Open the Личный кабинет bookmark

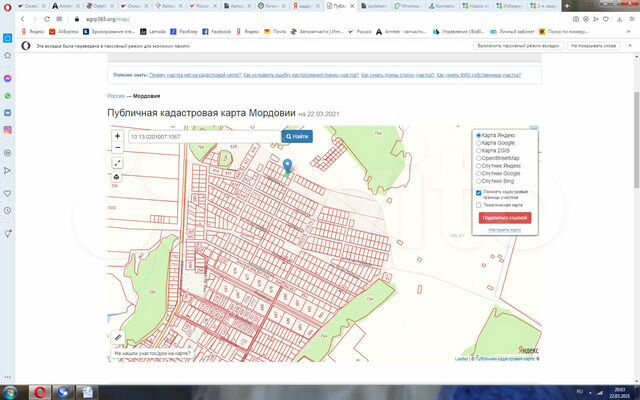point(512,31)
